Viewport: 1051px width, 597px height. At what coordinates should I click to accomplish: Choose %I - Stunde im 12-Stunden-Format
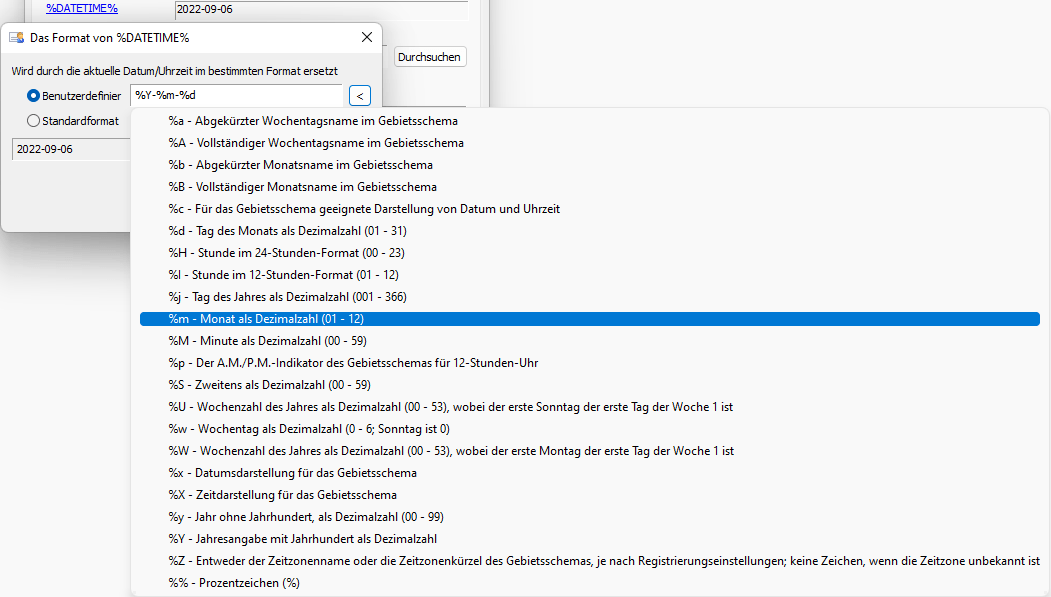(x=590, y=275)
